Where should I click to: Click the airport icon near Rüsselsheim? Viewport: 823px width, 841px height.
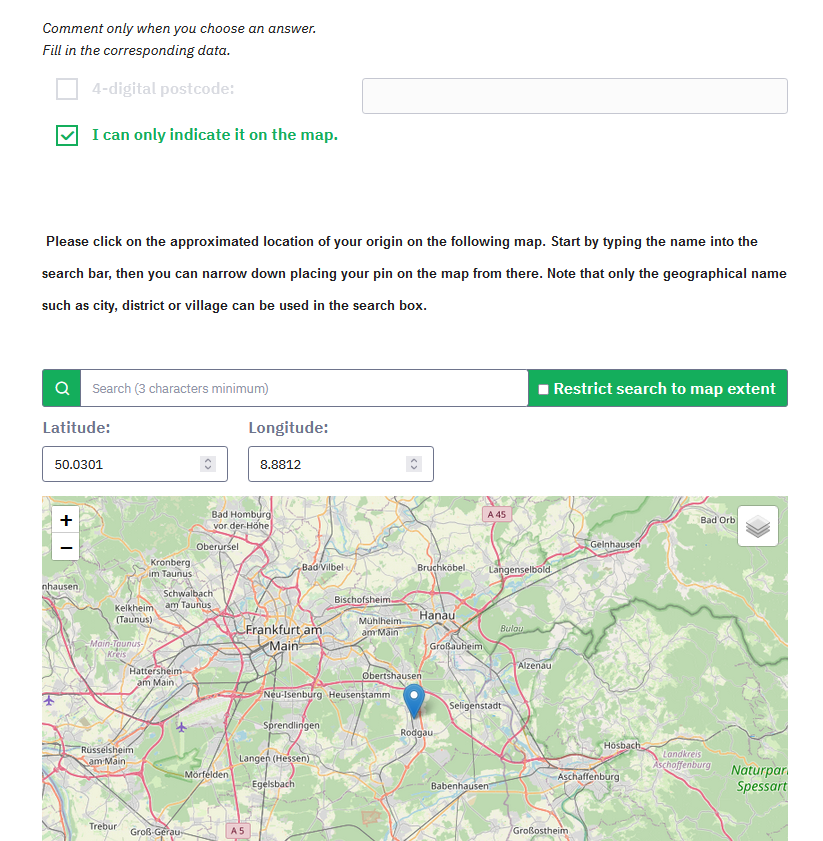coord(181,727)
